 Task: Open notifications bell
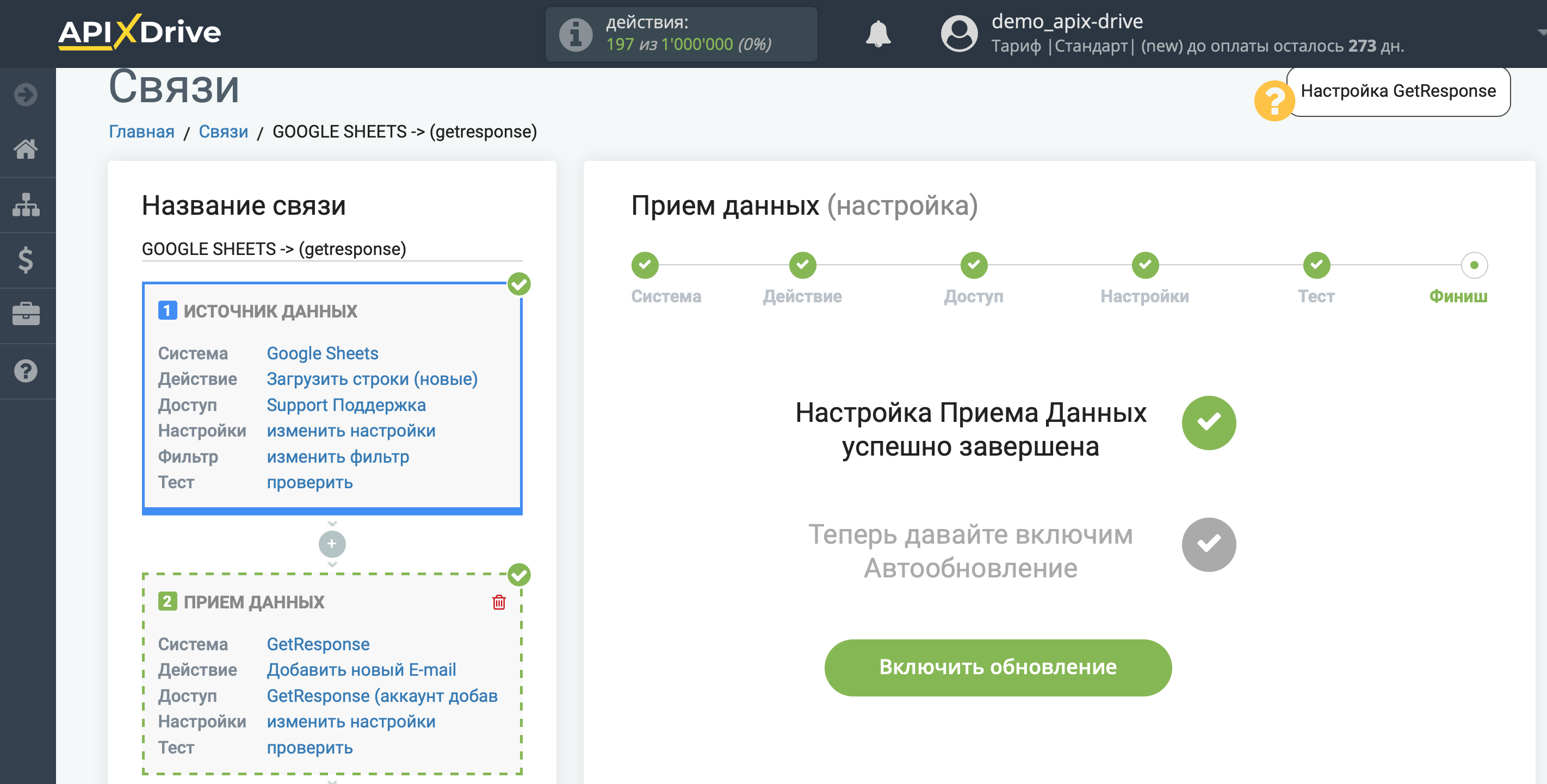[878, 34]
